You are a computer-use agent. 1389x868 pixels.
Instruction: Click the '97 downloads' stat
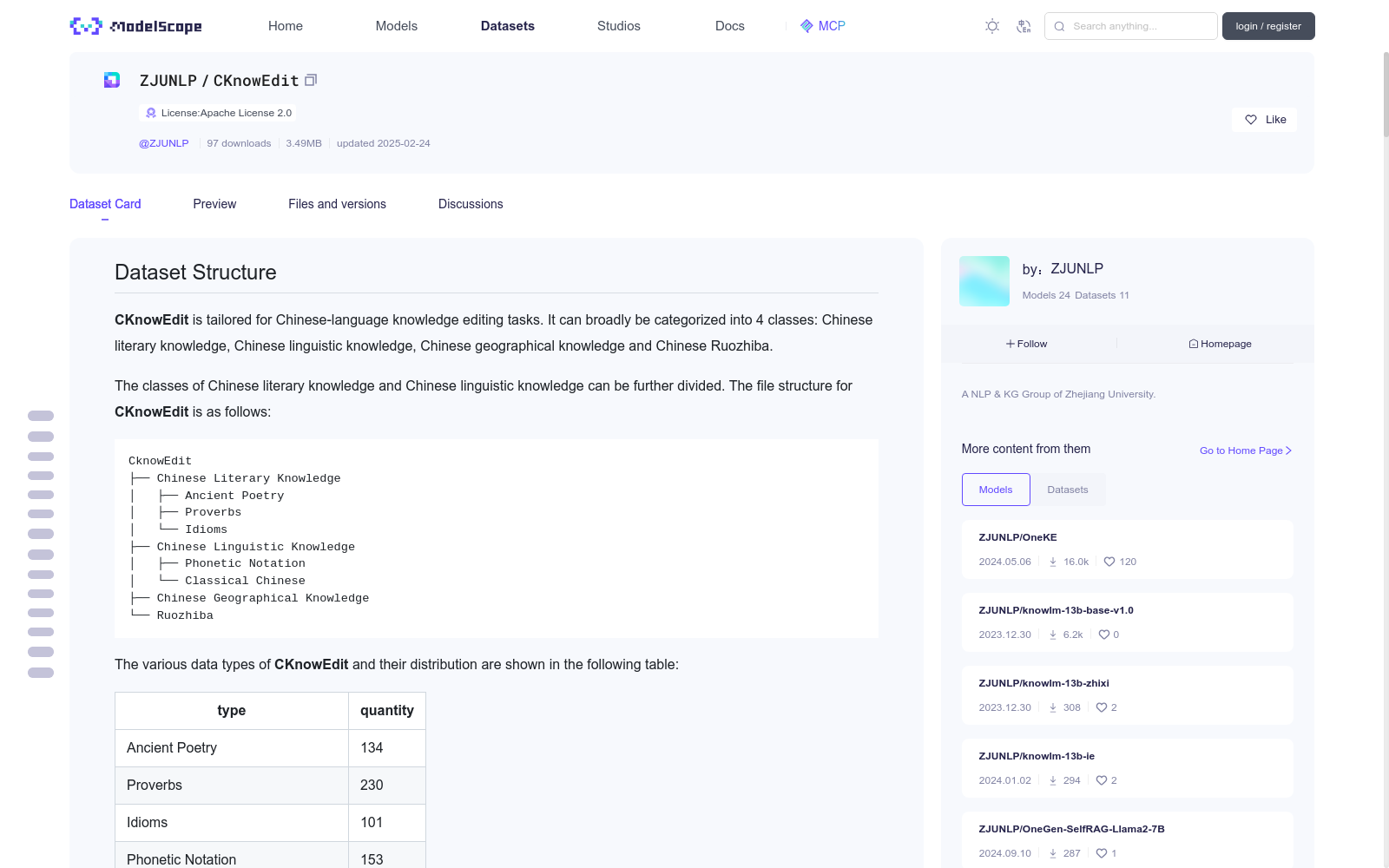[x=239, y=143]
